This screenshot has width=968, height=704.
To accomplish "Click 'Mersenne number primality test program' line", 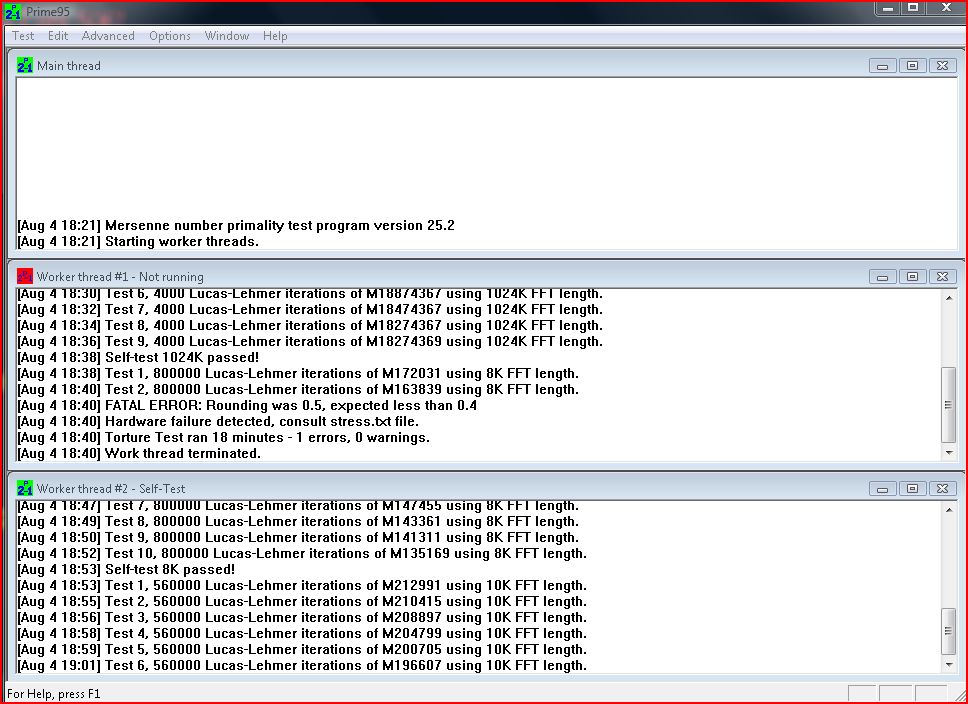I will click(x=236, y=225).
